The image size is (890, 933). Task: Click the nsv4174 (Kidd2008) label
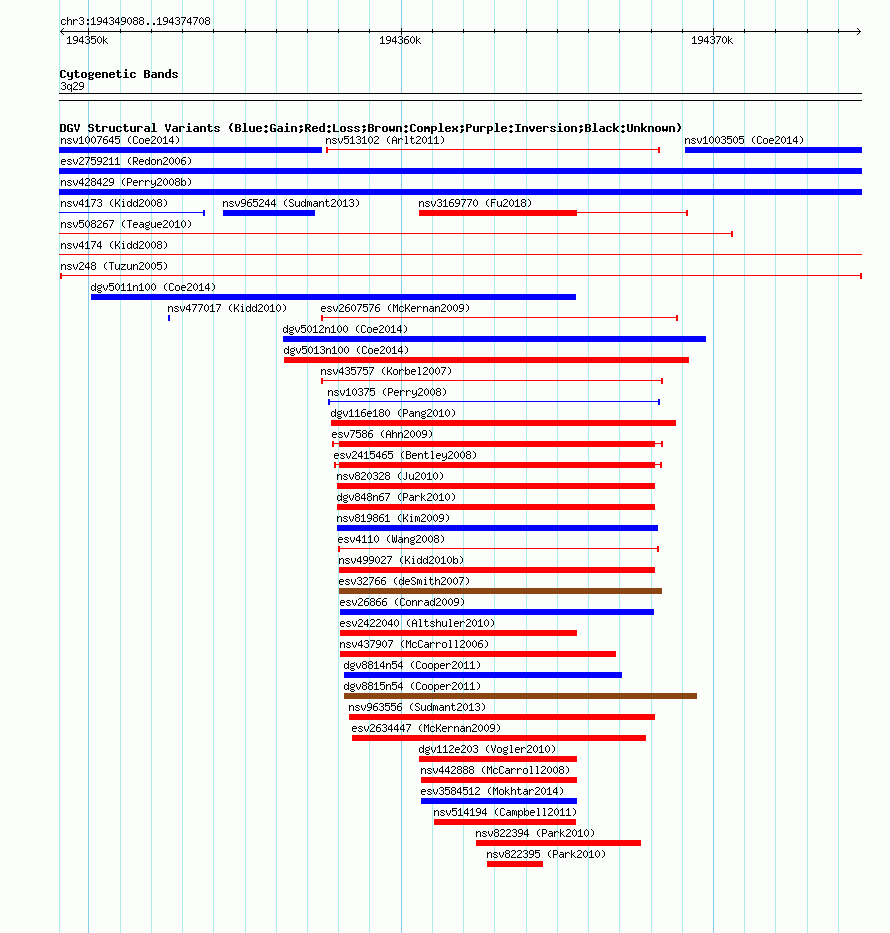coord(114,245)
